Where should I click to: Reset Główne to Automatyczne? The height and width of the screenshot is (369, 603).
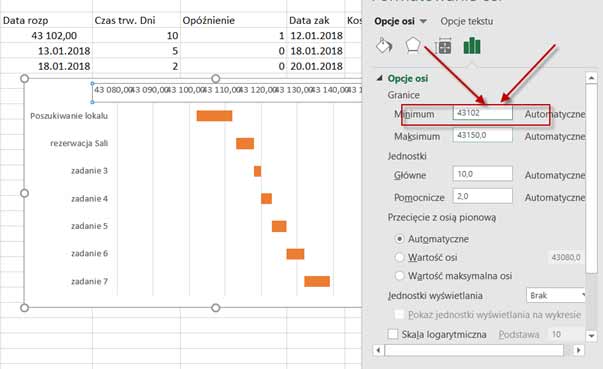click(x=555, y=175)
